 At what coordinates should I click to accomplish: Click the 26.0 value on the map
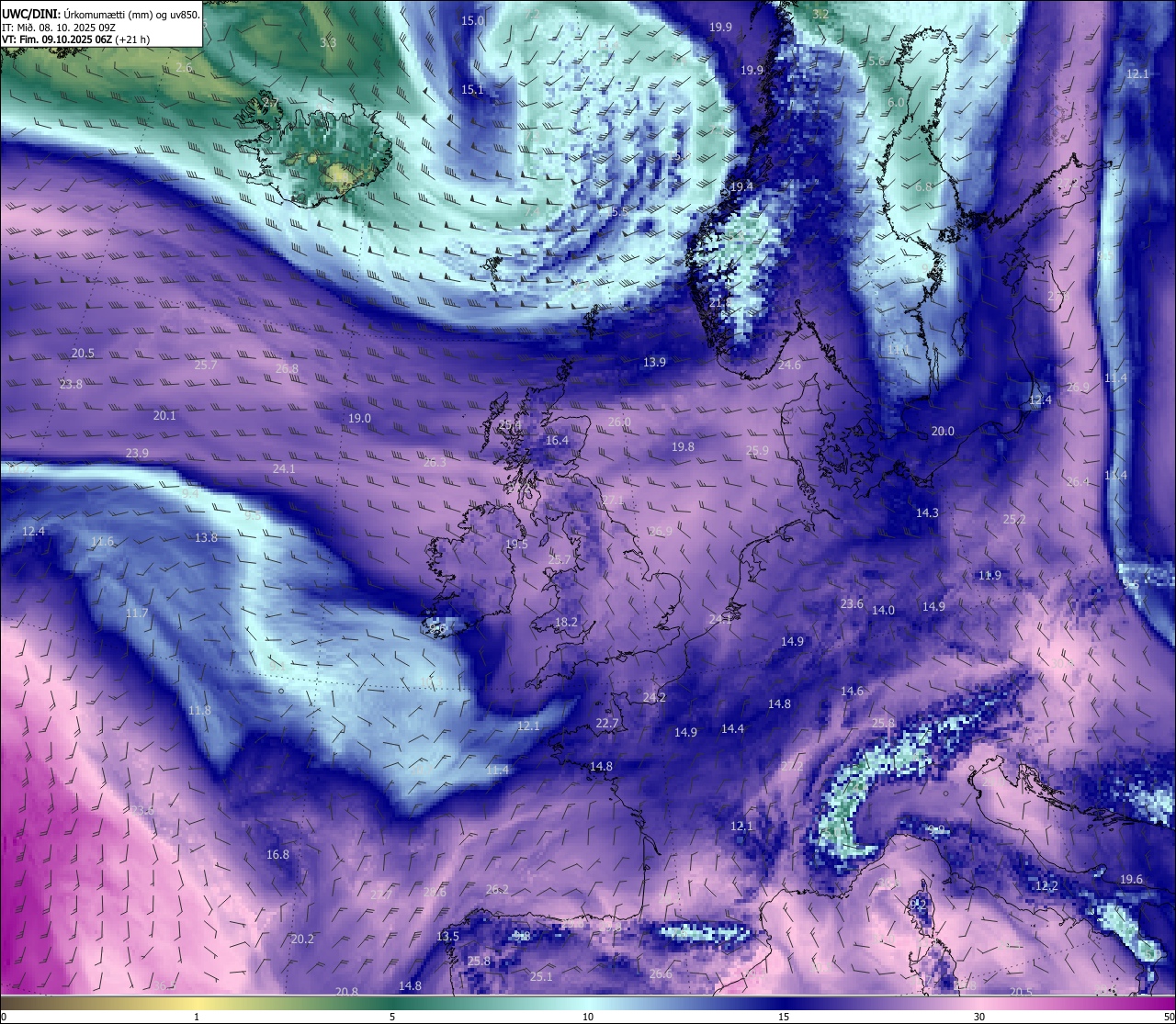tap(619, 422)
